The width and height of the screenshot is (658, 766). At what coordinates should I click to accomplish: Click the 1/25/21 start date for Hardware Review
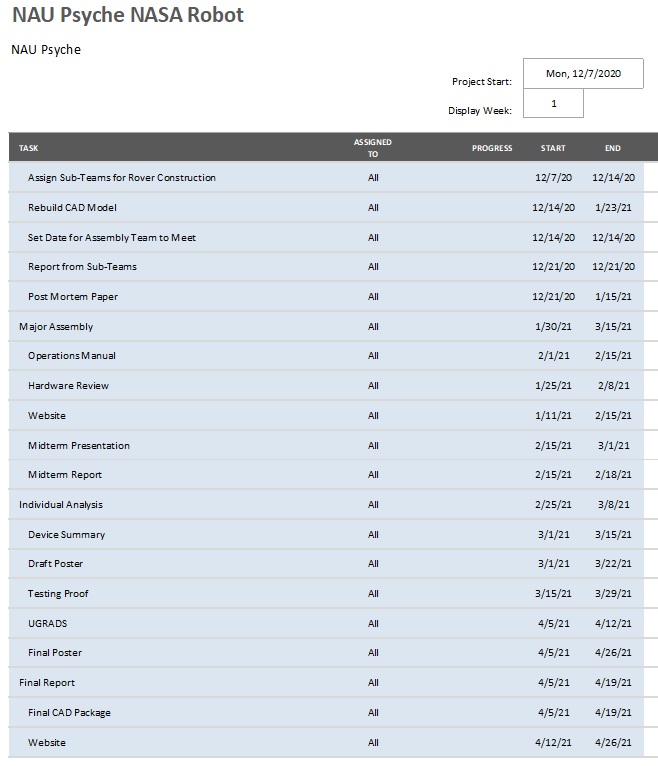pos(553,386)
